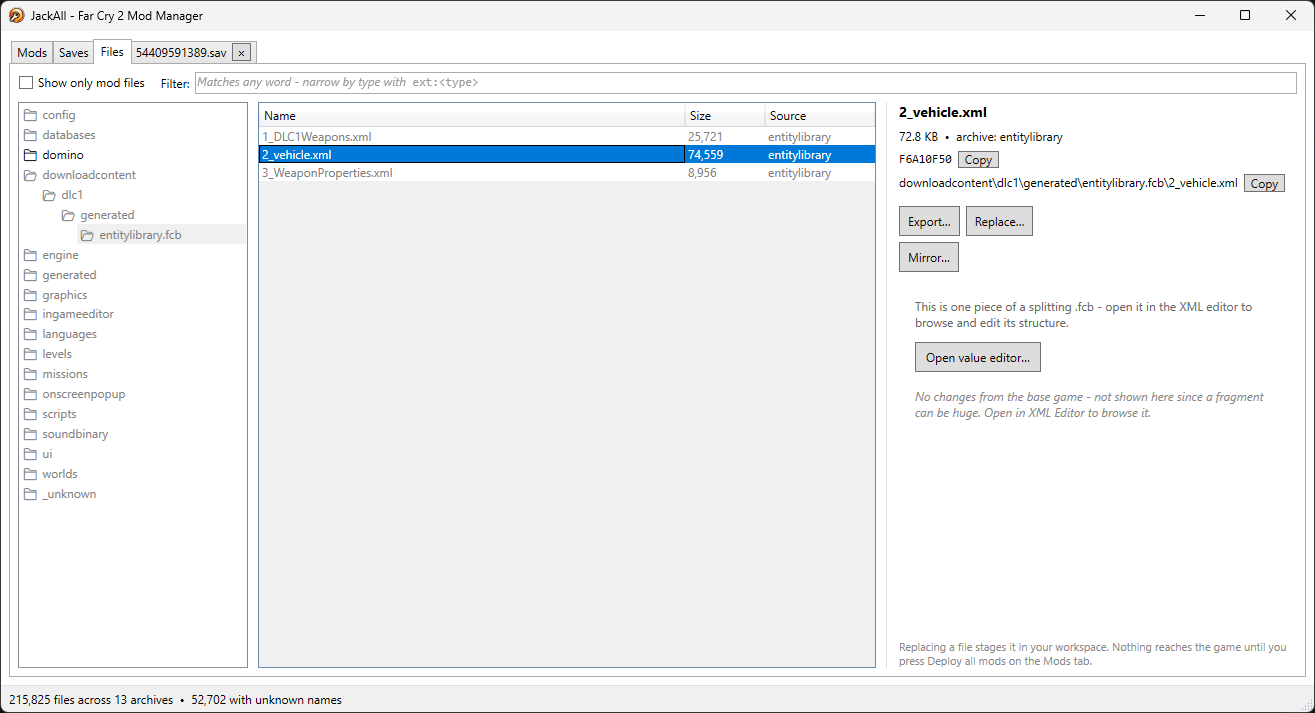Click the entitylibrary.fcb folder icon
The image size is (1315, 713).
pyautogui.click(x=87, y=235)
